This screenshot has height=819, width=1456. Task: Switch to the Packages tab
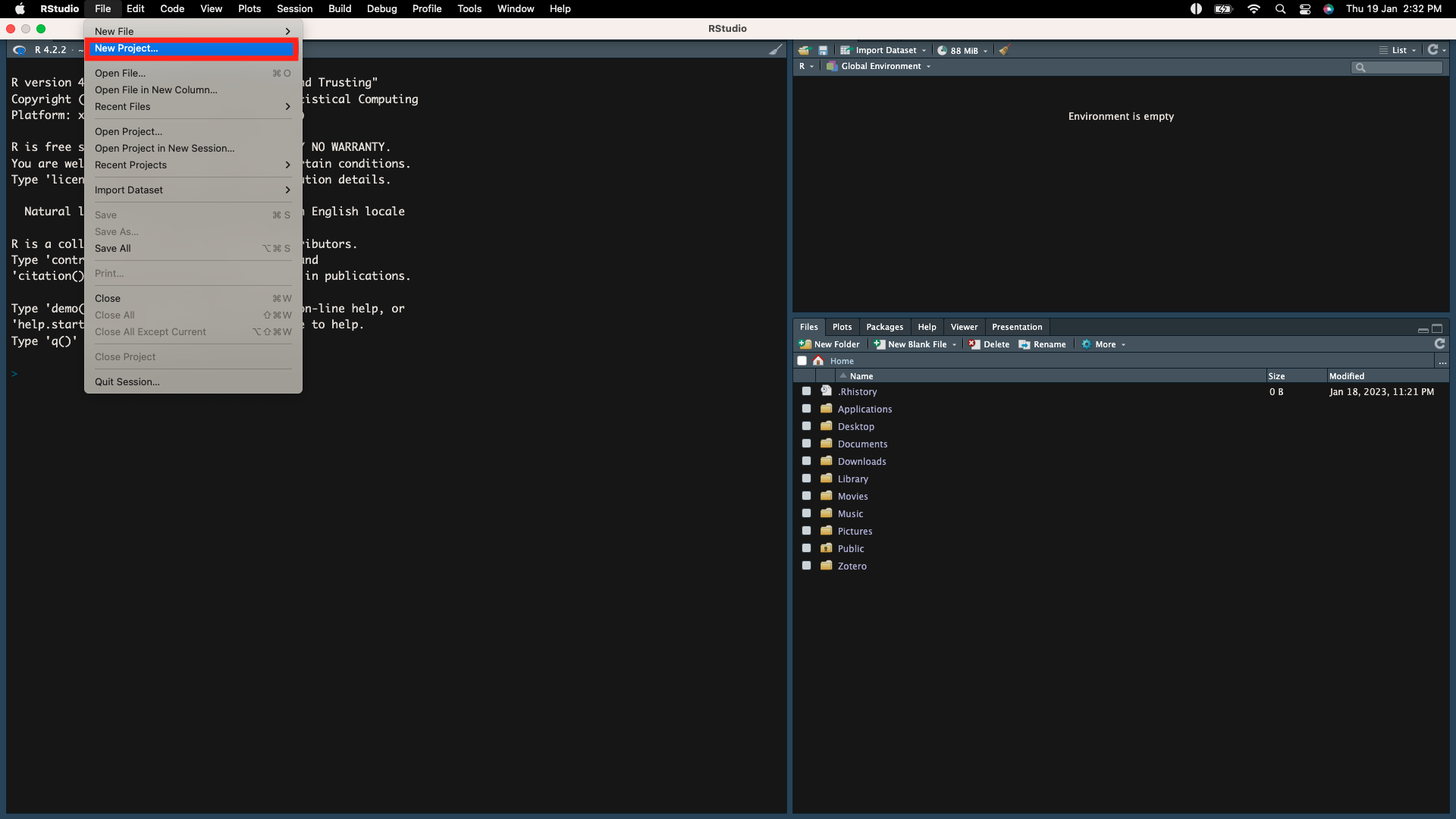coord(884,327)
